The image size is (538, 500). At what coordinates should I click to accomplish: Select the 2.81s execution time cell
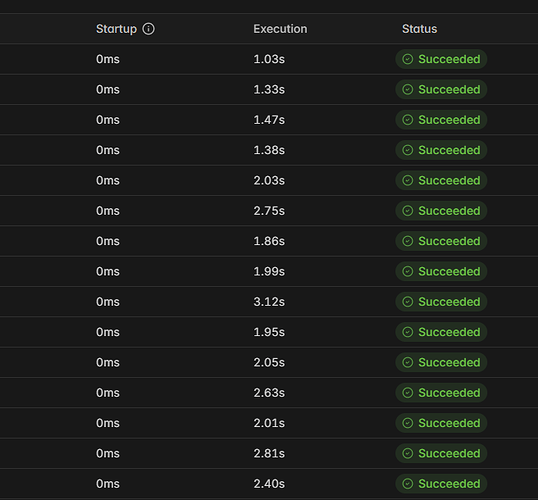tap(269, 453)
